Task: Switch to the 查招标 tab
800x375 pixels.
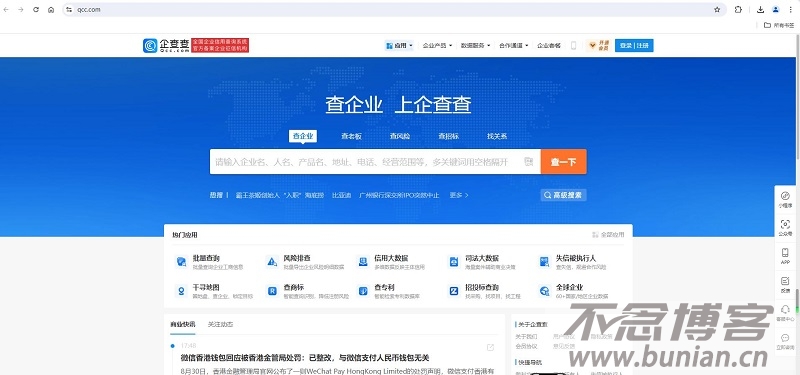Action: pyautogui.click(x=448, y=136)
